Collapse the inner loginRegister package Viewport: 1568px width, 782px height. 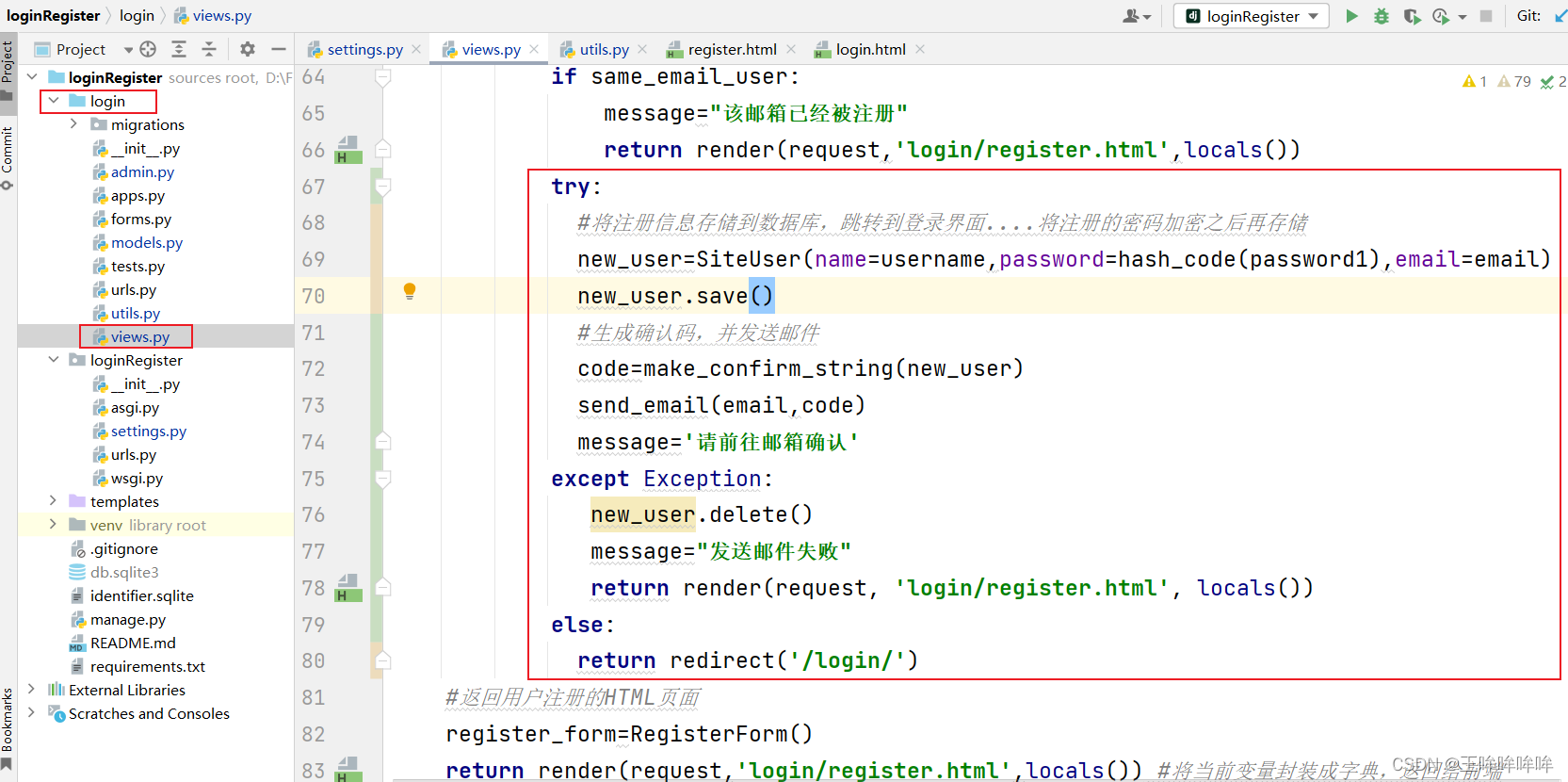54,359
